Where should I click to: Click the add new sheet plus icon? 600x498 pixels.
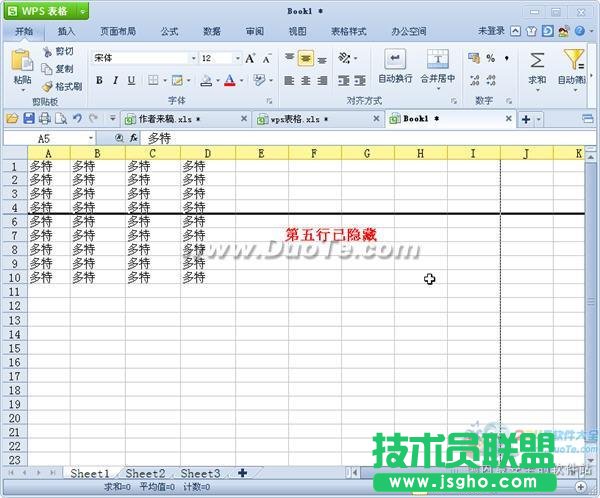coord(242,473)
